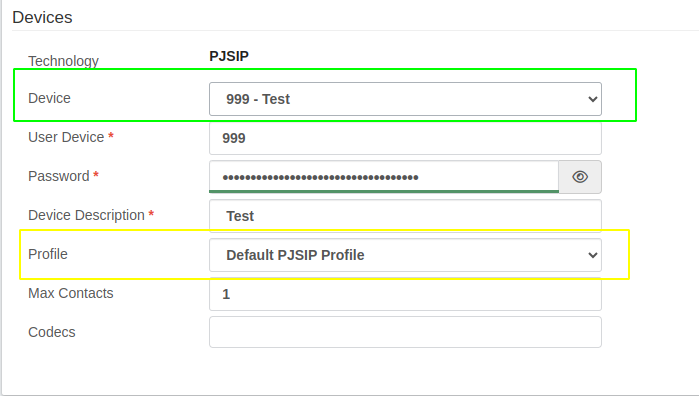Click the Max Contacts input field
The height and width of the screenshot is (396, 699).
click(405, 294)
